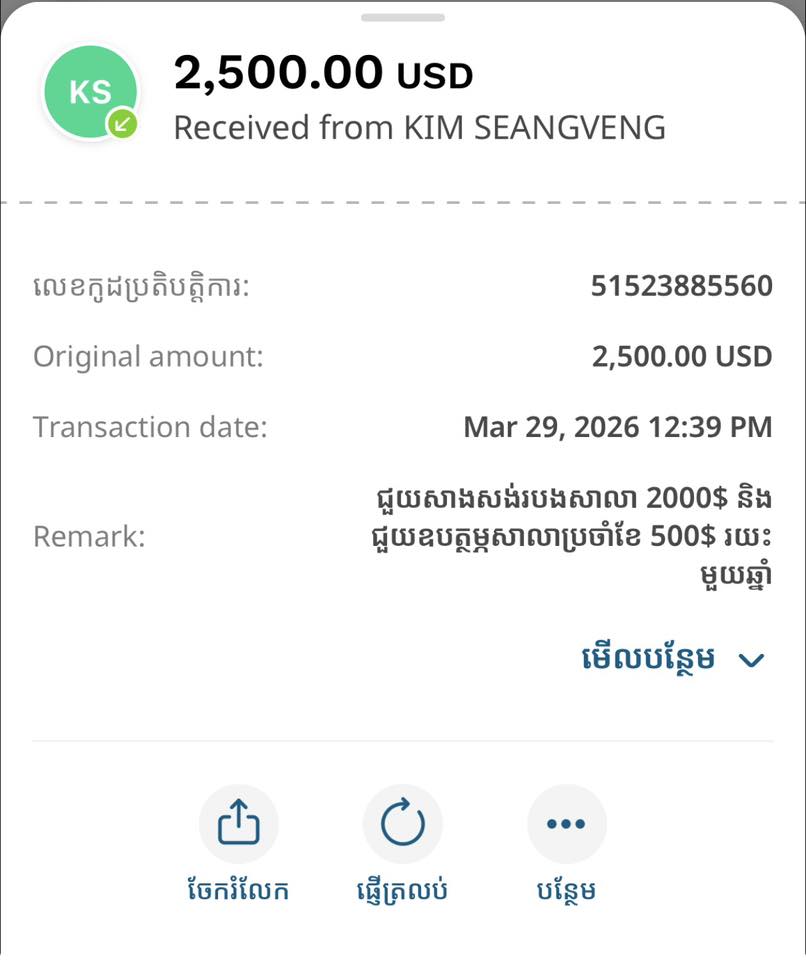The width and height of the screenshot is (806, 960).
Task: Click the Khmer remark message text
Action: 571,537
